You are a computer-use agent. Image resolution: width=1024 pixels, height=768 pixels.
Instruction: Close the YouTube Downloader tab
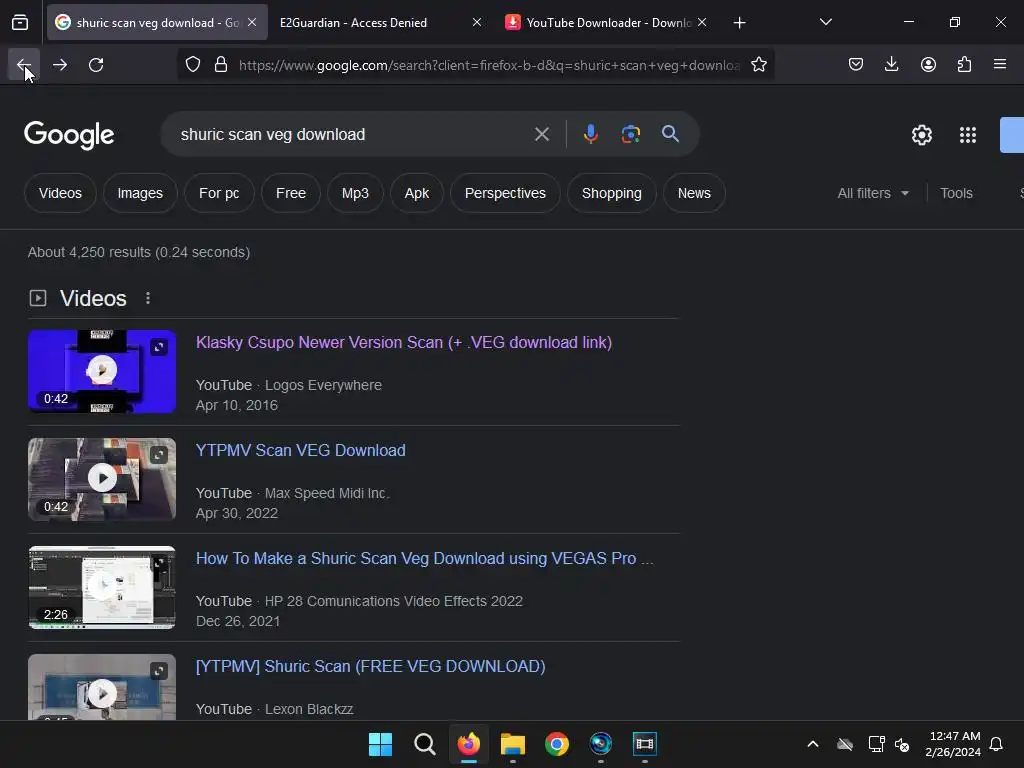pyautogui.click(x=702, y=23)
